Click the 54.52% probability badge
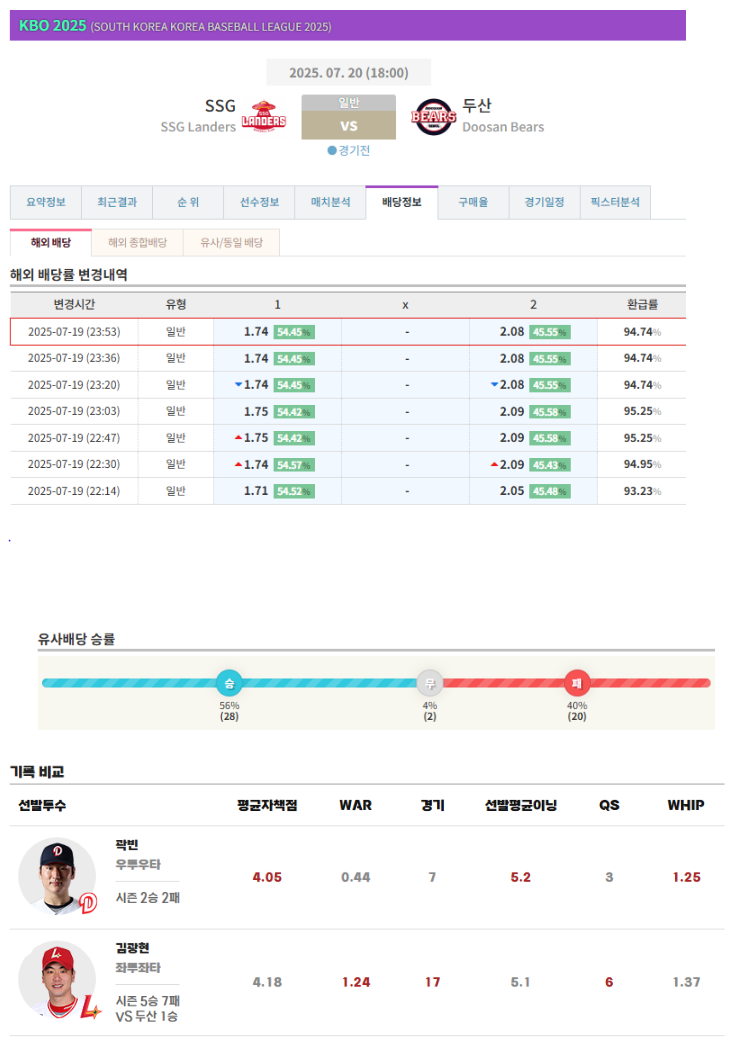 294,491
